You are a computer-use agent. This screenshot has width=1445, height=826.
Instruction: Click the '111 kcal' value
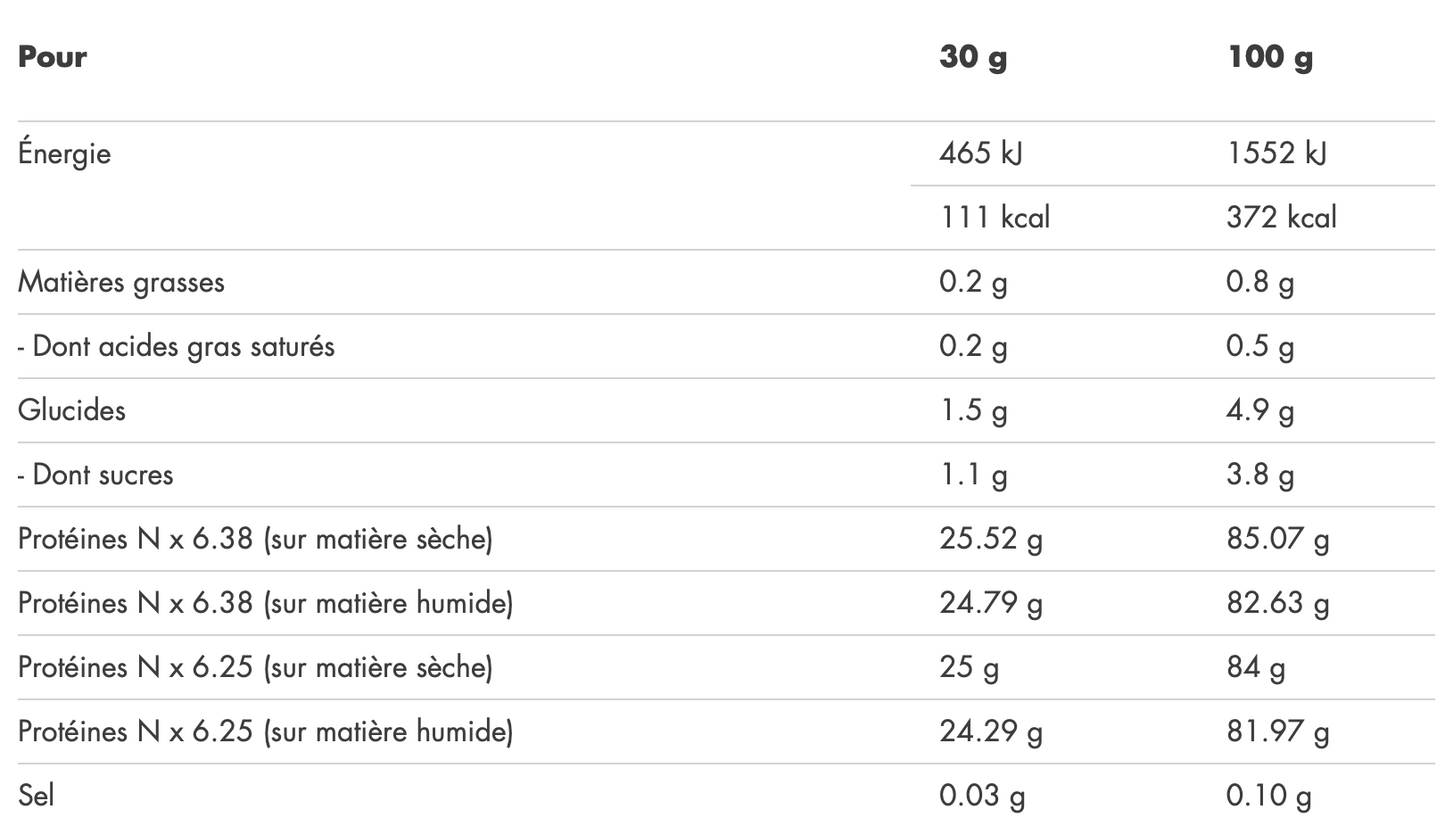coord(994,218)
